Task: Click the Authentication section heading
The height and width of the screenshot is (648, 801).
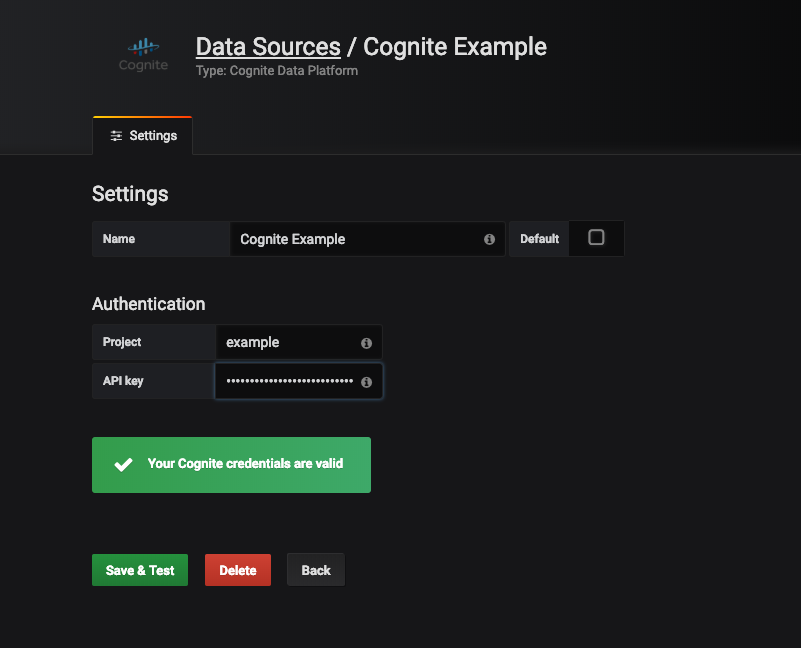Action: click(149, 304)
